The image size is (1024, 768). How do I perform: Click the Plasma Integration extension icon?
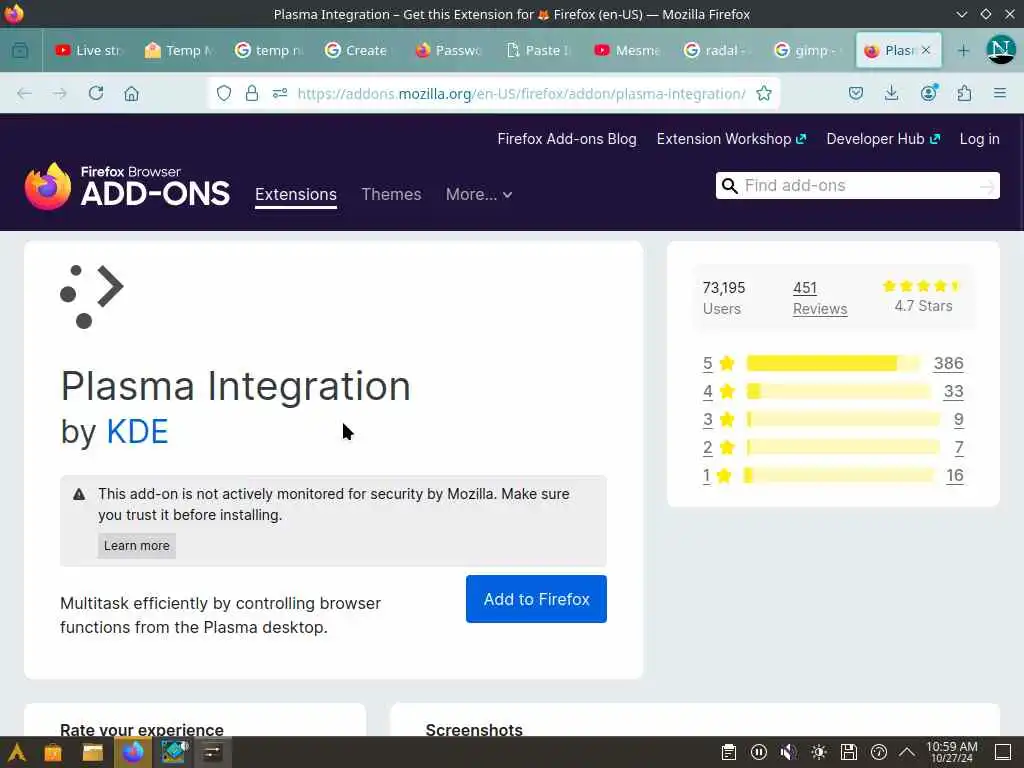coord(91,297)
